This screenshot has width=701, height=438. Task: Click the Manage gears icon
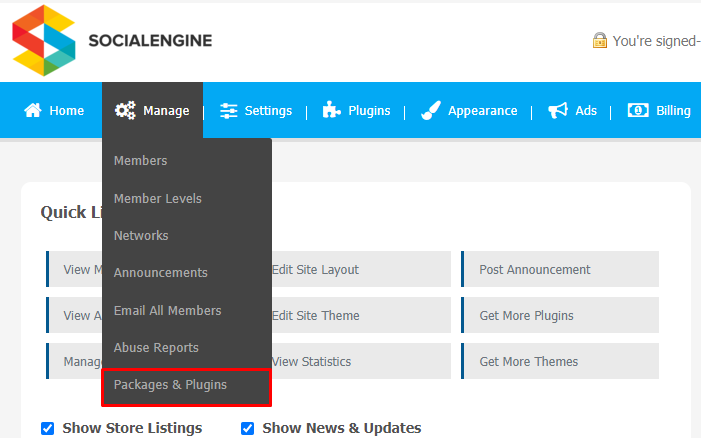coord(125,110)
